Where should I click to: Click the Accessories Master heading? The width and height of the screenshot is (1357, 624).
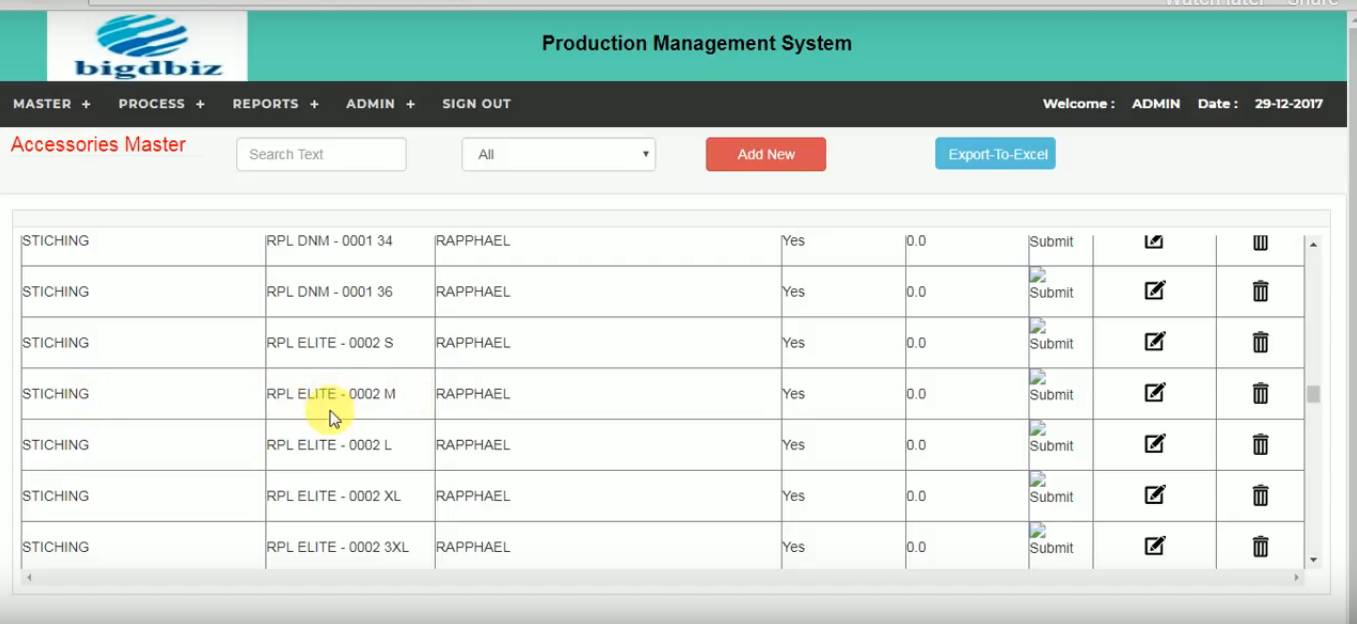(98, 145)
